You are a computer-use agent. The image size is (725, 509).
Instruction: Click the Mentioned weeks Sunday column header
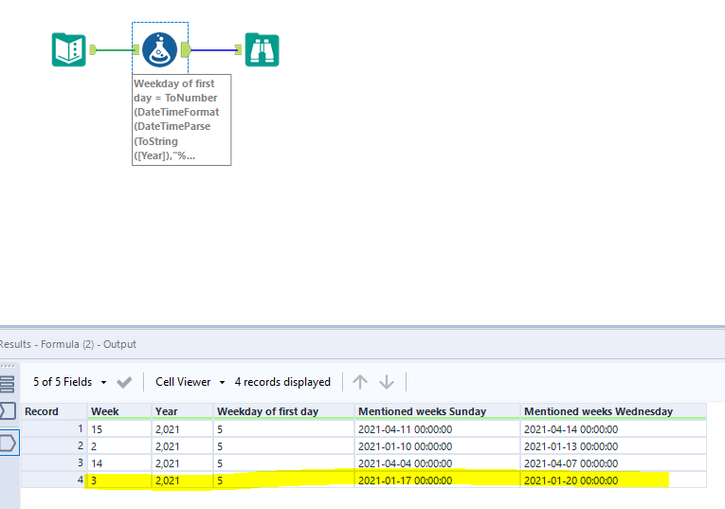point(421,411)
